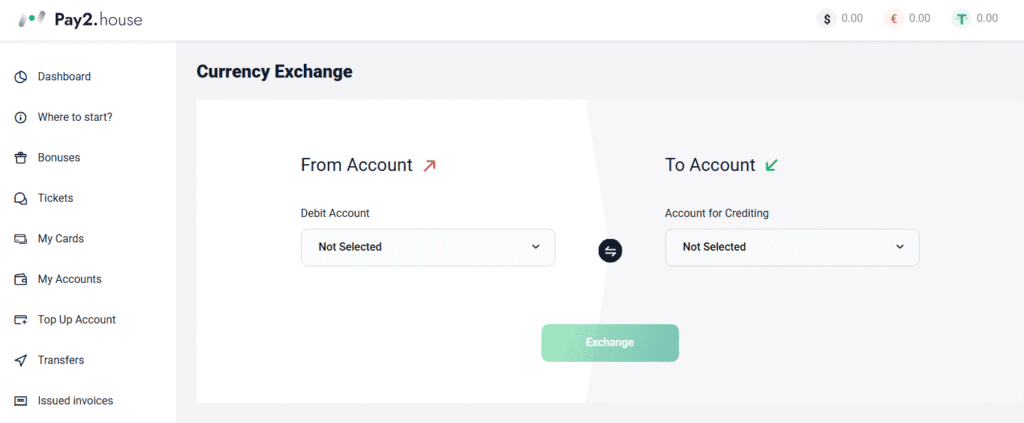Click the Issued invoices icon
Screen dimensions: 1024x423
(21, 401)
